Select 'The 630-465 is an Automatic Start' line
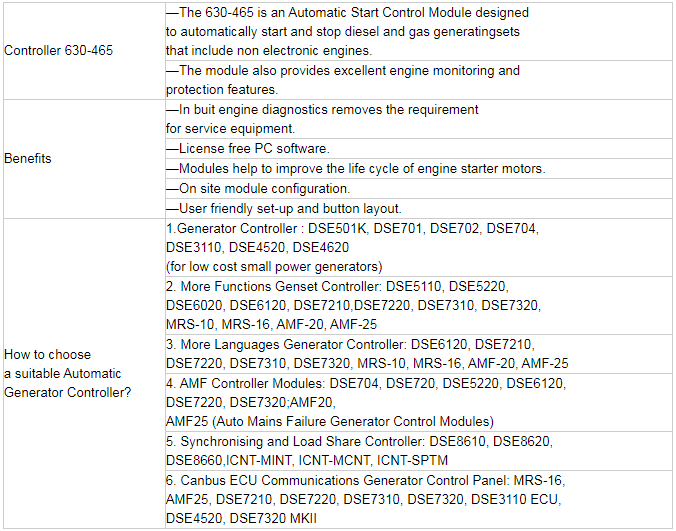676x531 pixels. 347,12
